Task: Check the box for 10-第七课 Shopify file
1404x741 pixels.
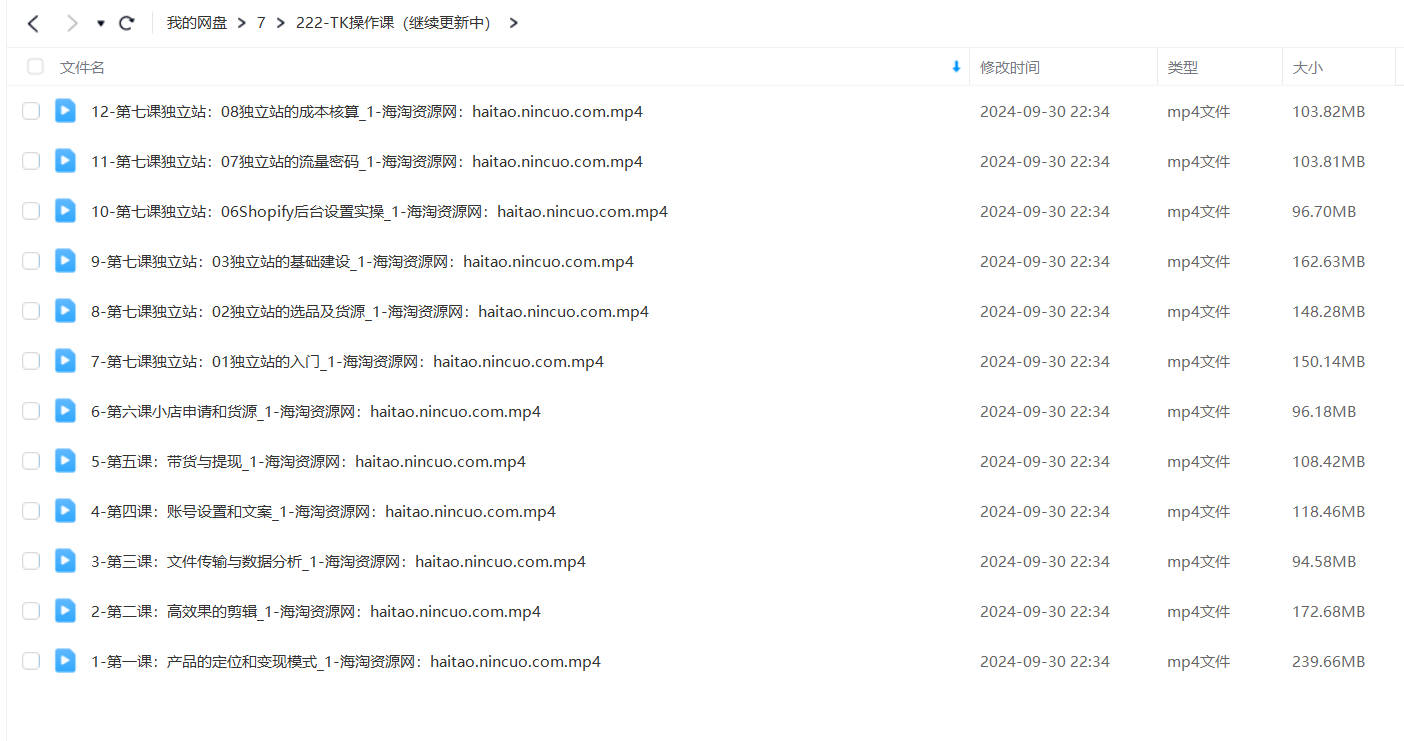Action: point(31,211)
